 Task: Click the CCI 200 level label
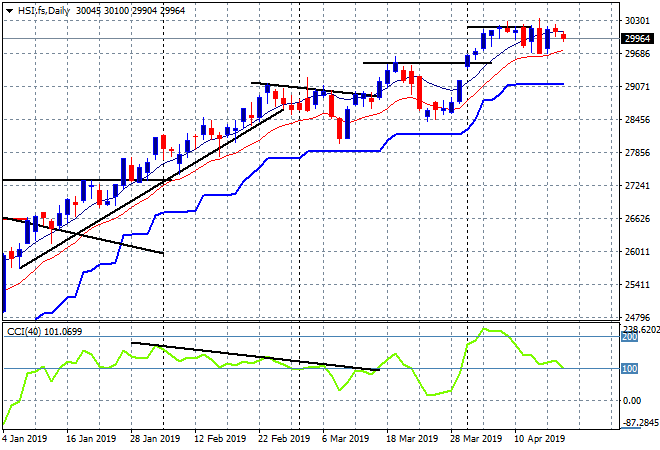pos(631,338)
